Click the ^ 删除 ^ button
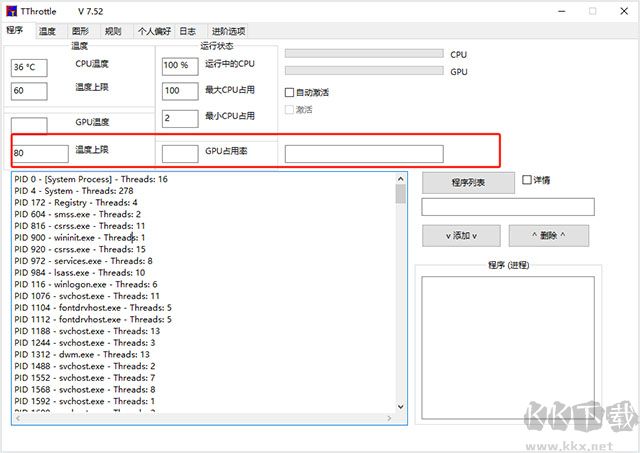Screen dimensions: 640x453 (x=549, y=235)
